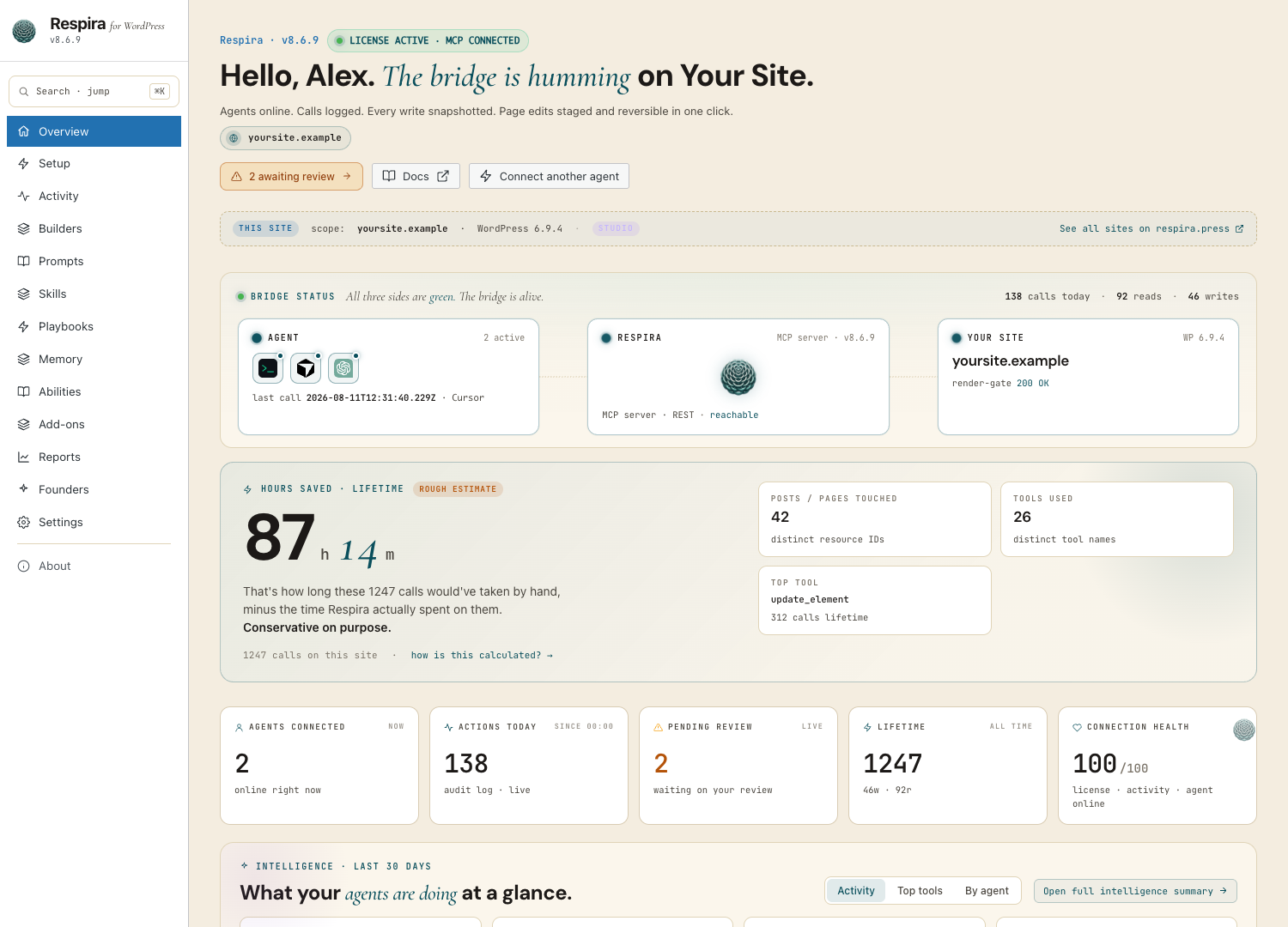Switch to the Top tools tab

point(920,891)
